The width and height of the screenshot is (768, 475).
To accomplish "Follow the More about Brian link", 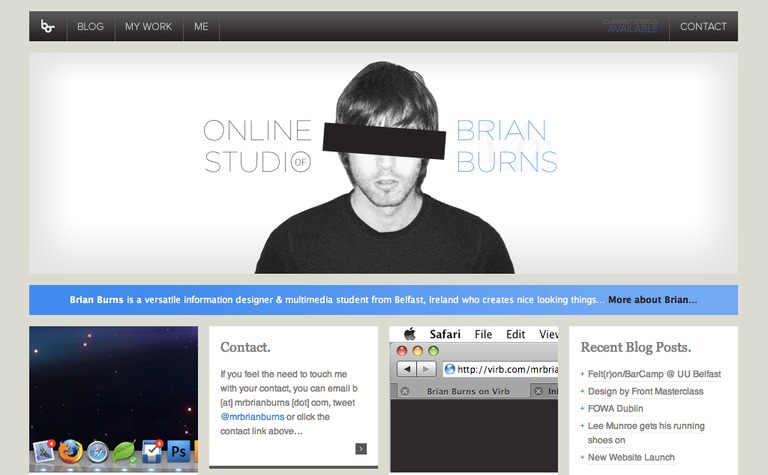I will pyautogui.click(x=652, y=300).
